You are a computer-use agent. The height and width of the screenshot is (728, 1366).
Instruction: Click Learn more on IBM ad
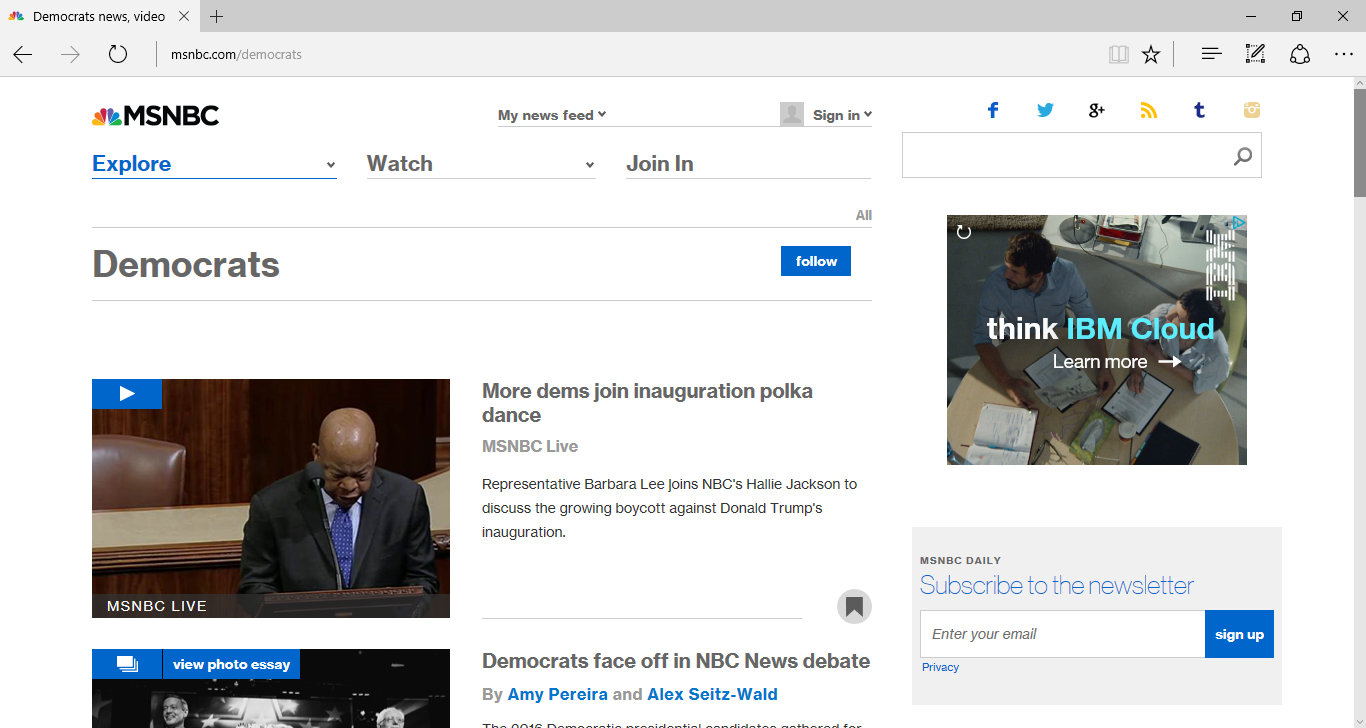[1117, 362]
